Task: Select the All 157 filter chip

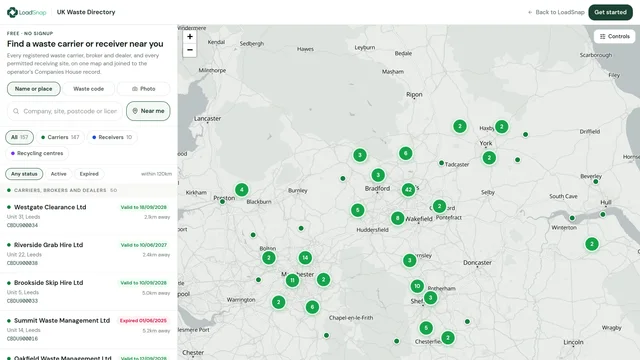Action: [20, 137]
